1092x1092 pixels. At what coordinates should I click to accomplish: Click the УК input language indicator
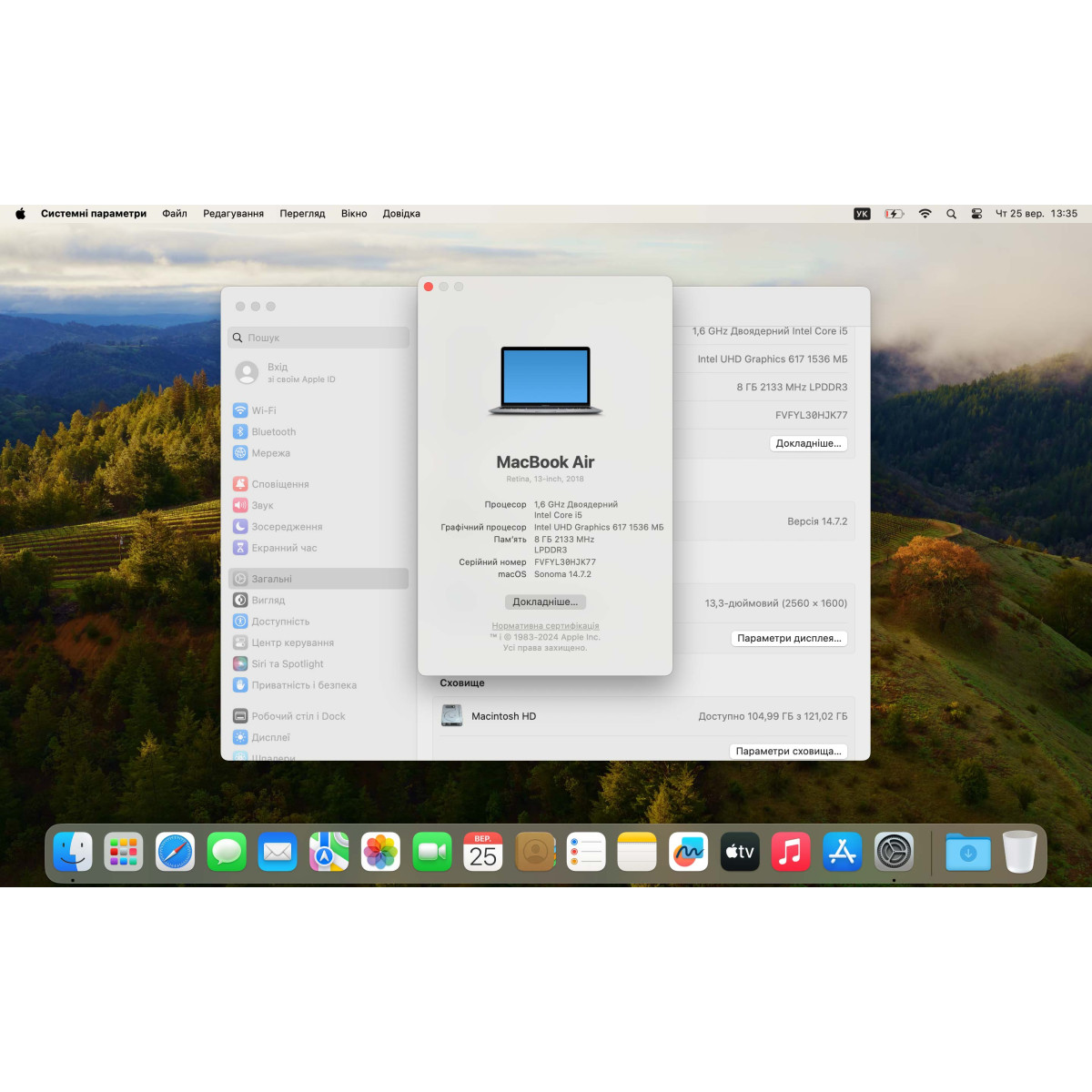click(862, 214)
